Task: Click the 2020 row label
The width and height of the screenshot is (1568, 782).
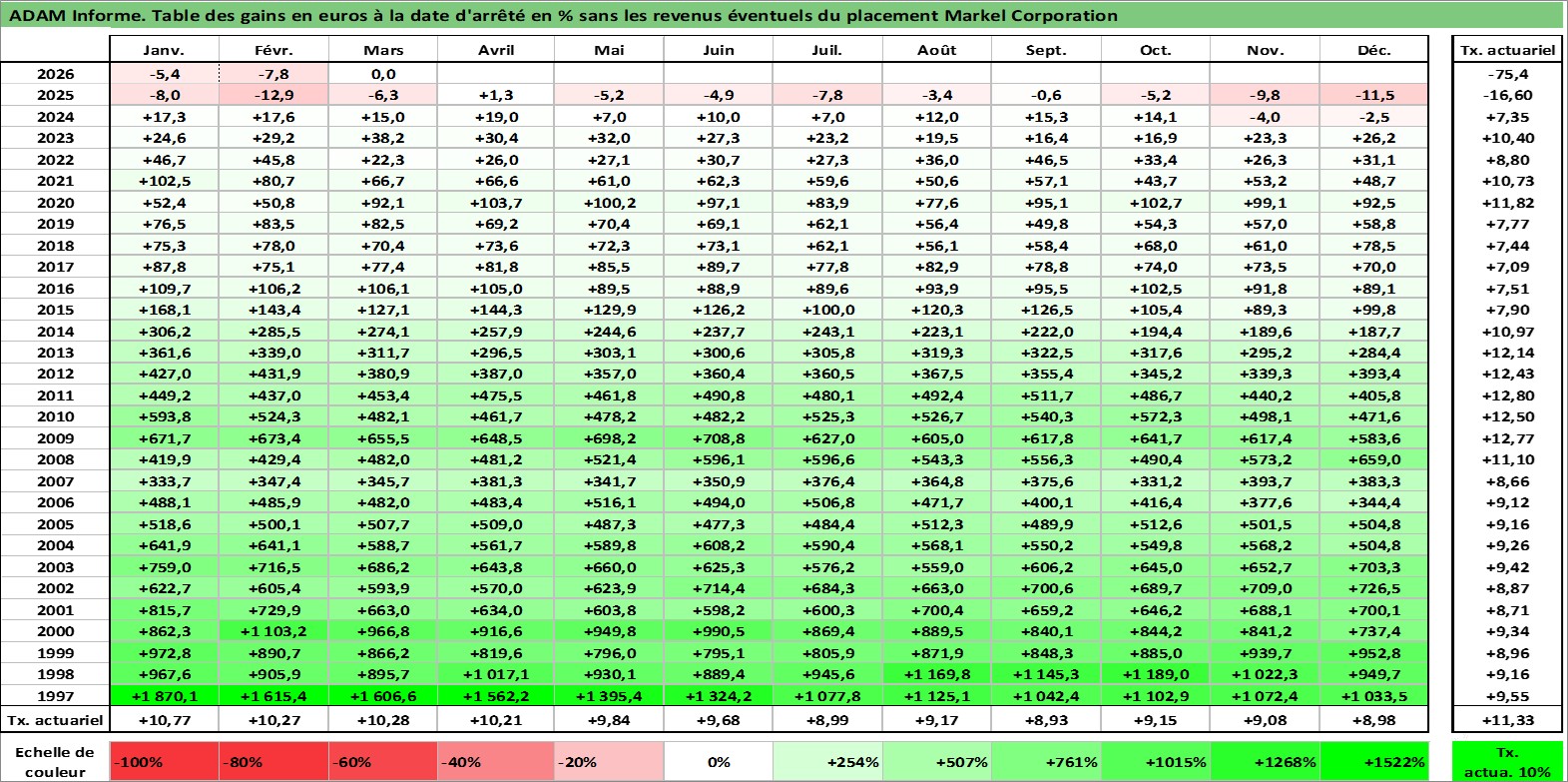Action: coord(55,203)
